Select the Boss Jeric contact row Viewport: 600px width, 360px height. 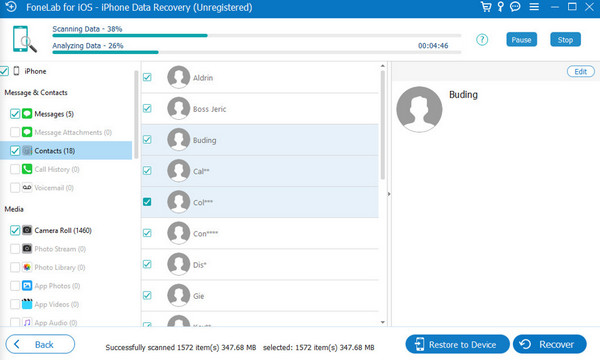260,109
